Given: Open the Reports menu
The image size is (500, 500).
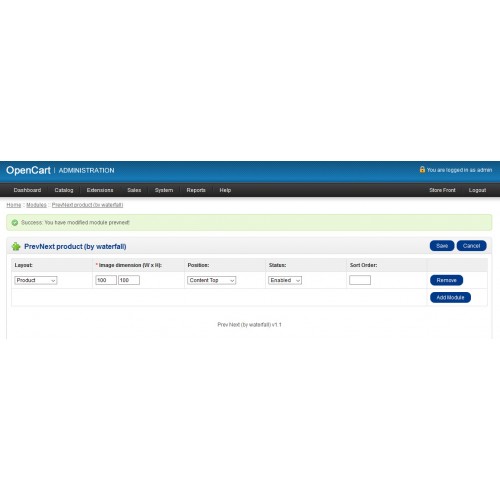Looking at the screenshot, I should (196, 190).
